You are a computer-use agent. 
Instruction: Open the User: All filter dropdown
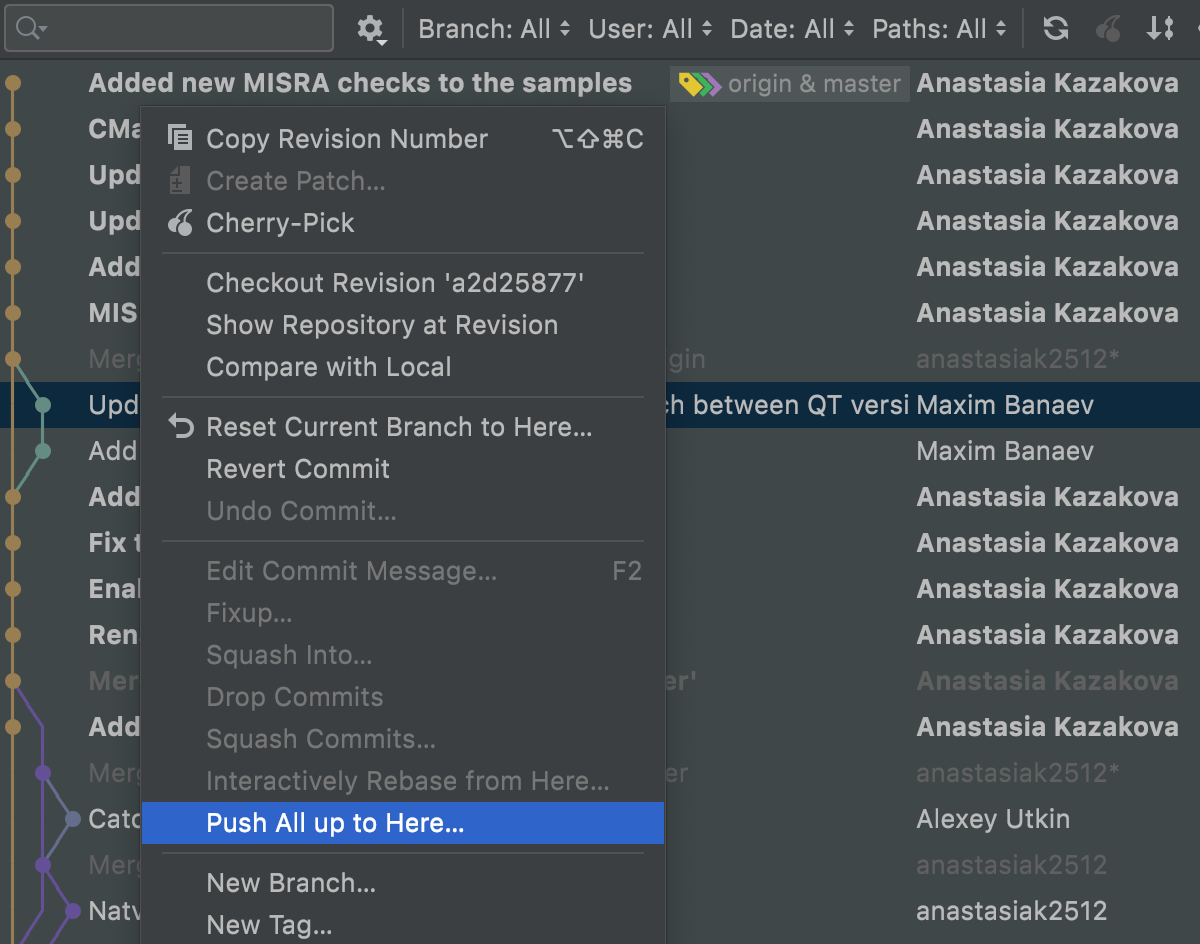(650, 29)
